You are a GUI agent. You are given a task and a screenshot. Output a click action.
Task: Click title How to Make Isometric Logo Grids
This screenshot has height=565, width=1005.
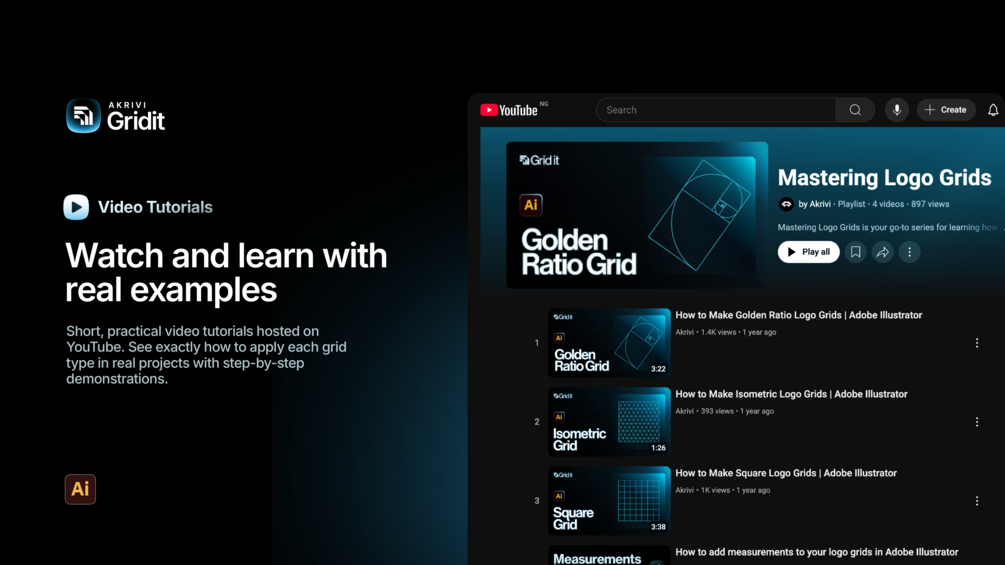(x=792, y=394)
